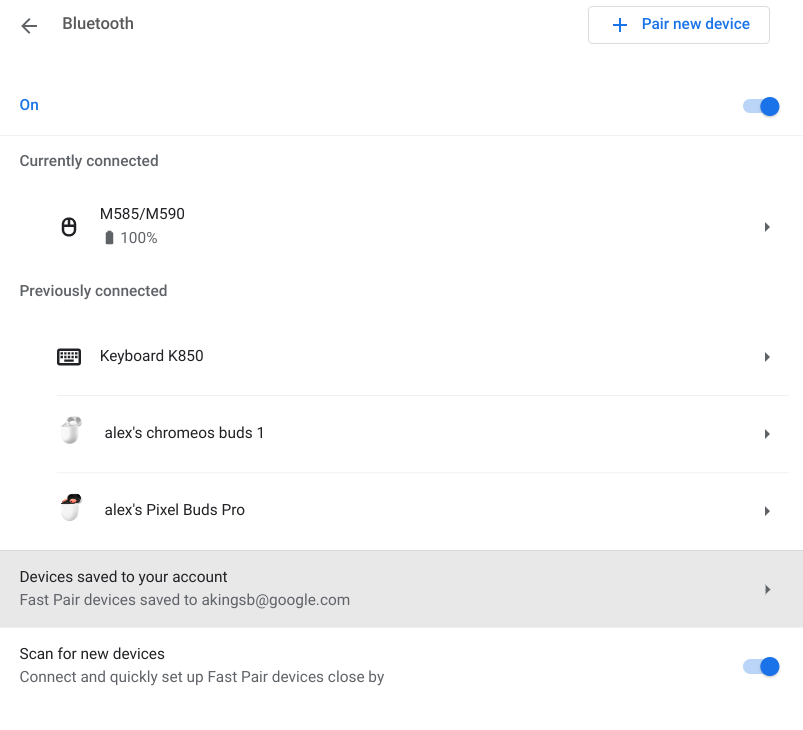803x730 pixels.
Task: Disable the Scan for new devices toggle
Action: pos(761,667)
